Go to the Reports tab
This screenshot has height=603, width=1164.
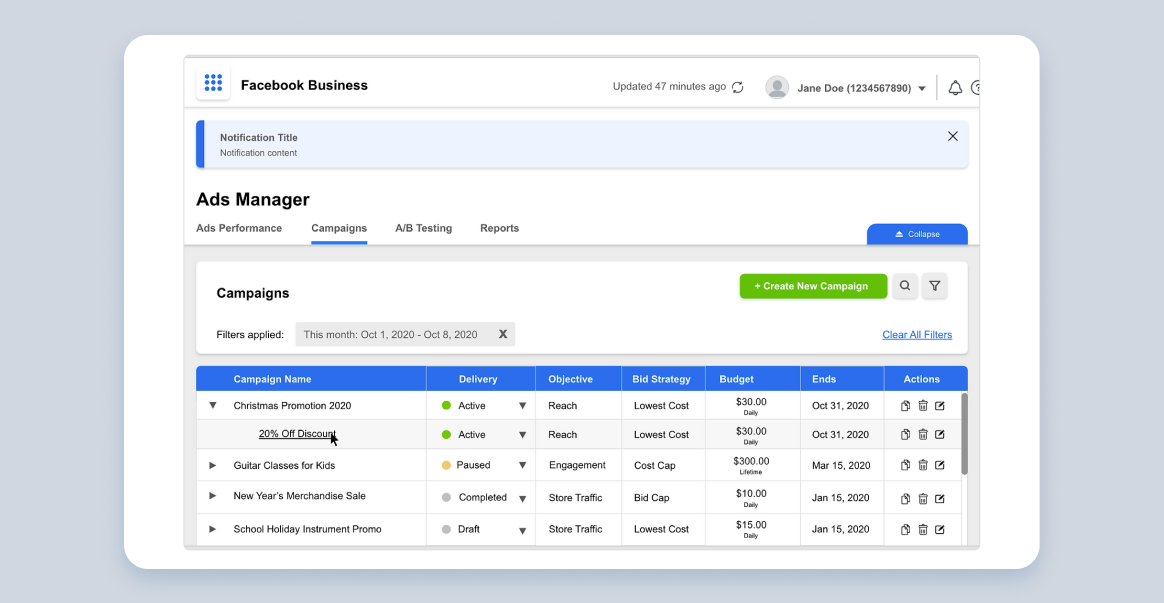point(499,228)
